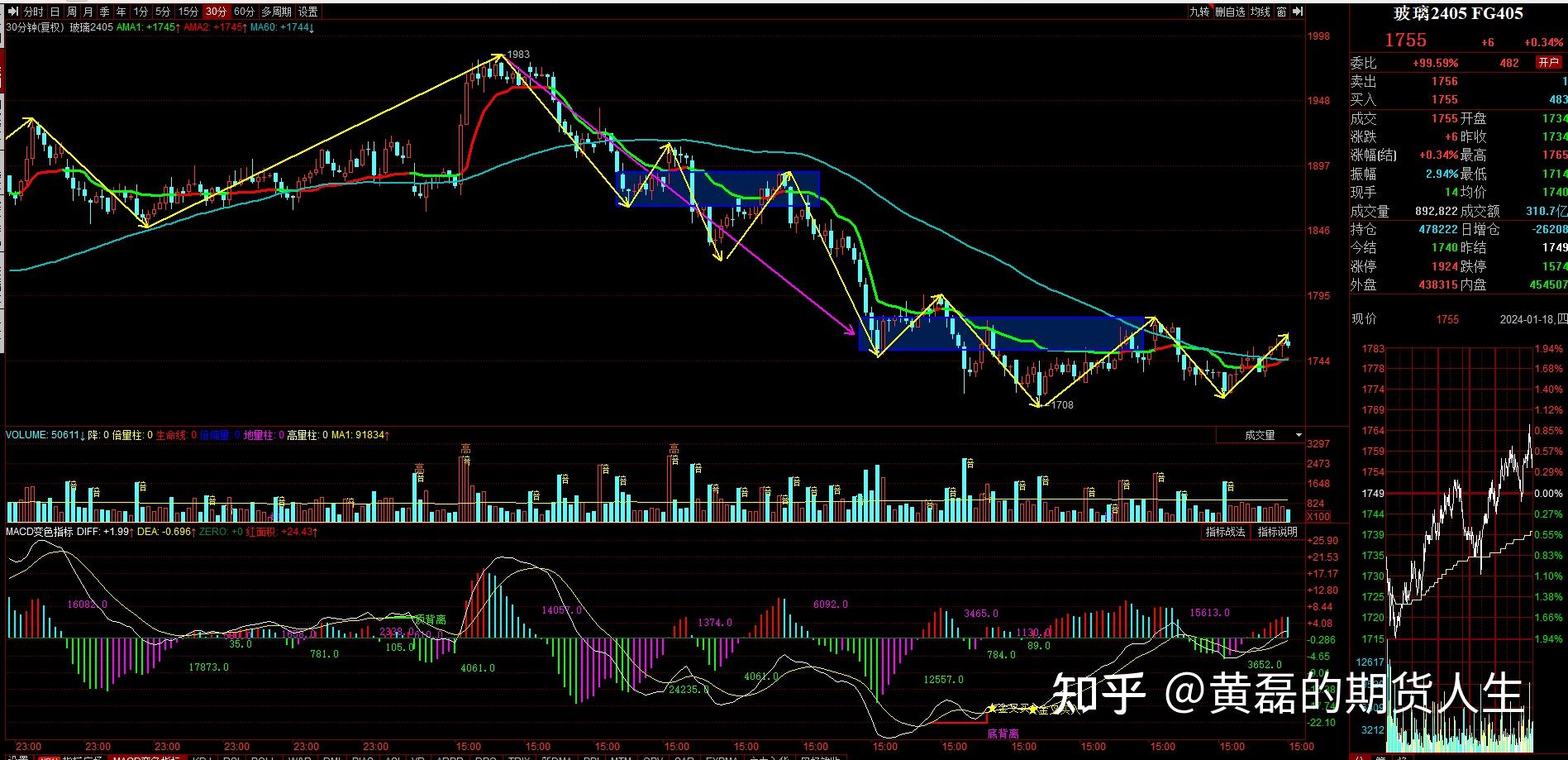
Task: Click the 1998 price axis label
Action: pyautogui.click(x=1318, y=36)
